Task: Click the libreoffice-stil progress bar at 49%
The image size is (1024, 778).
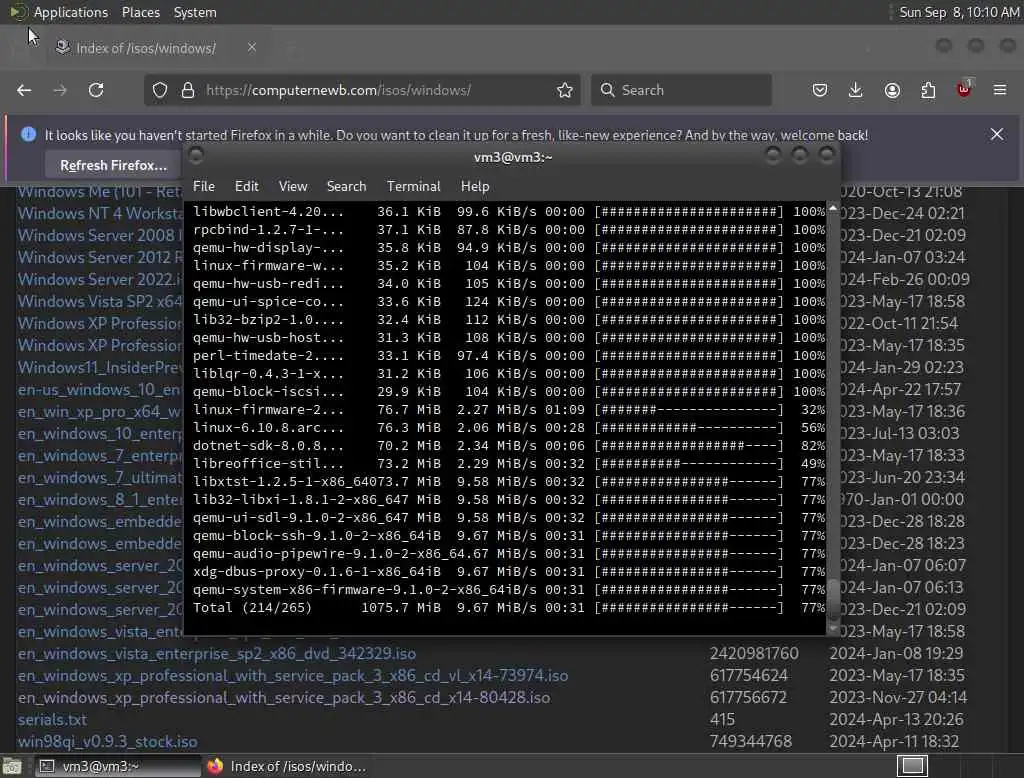Action: pyautogui.click(x=688, y=464)
